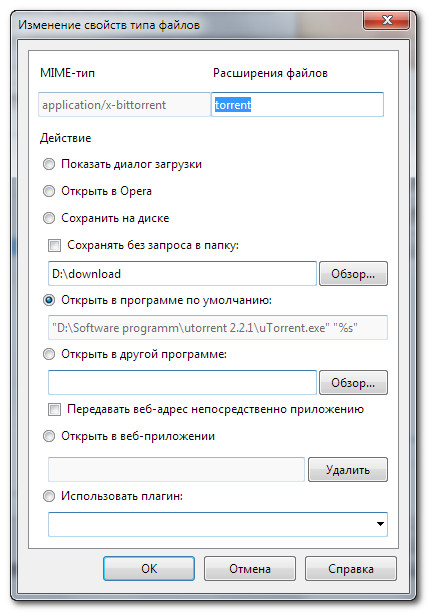Confirm with the OK button
The width and height of the screenshot is (428, 612).
click(149, 569)
